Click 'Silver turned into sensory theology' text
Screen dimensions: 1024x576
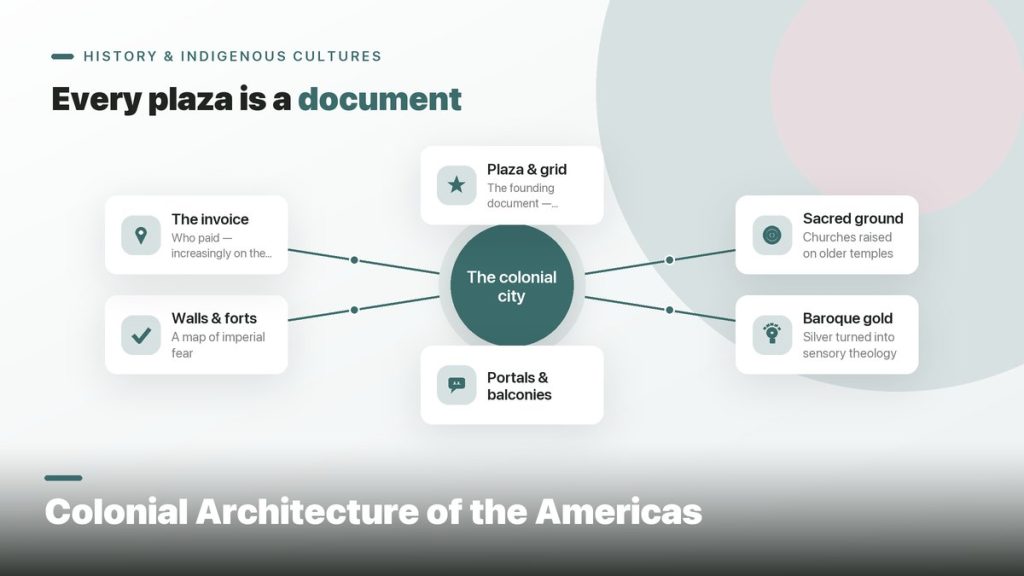[x=849, y=345]
